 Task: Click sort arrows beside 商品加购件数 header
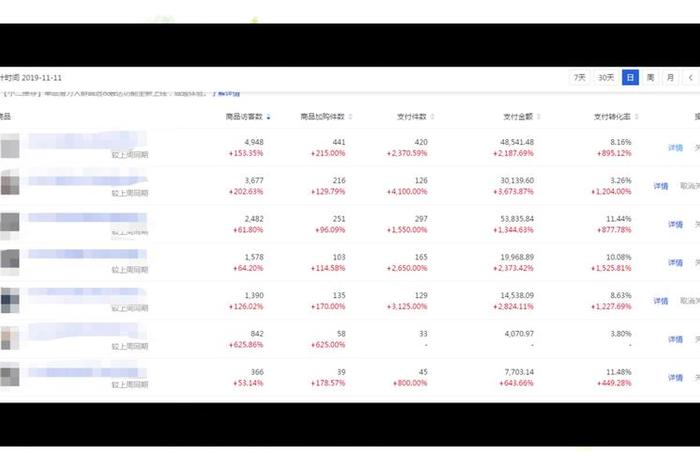click(349, 117)
